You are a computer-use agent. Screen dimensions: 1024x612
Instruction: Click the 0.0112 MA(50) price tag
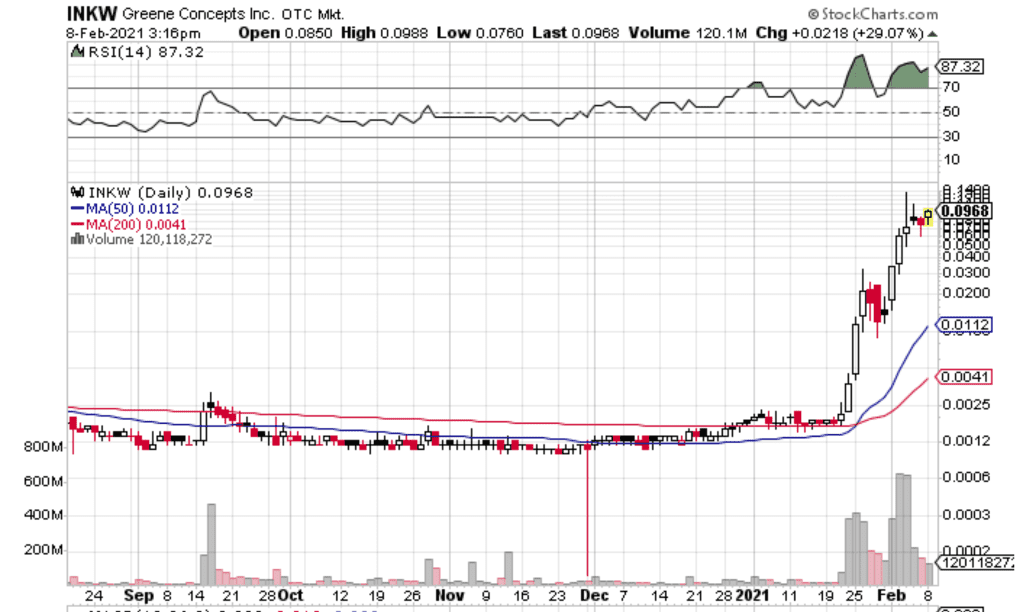(x=965, y=325)
